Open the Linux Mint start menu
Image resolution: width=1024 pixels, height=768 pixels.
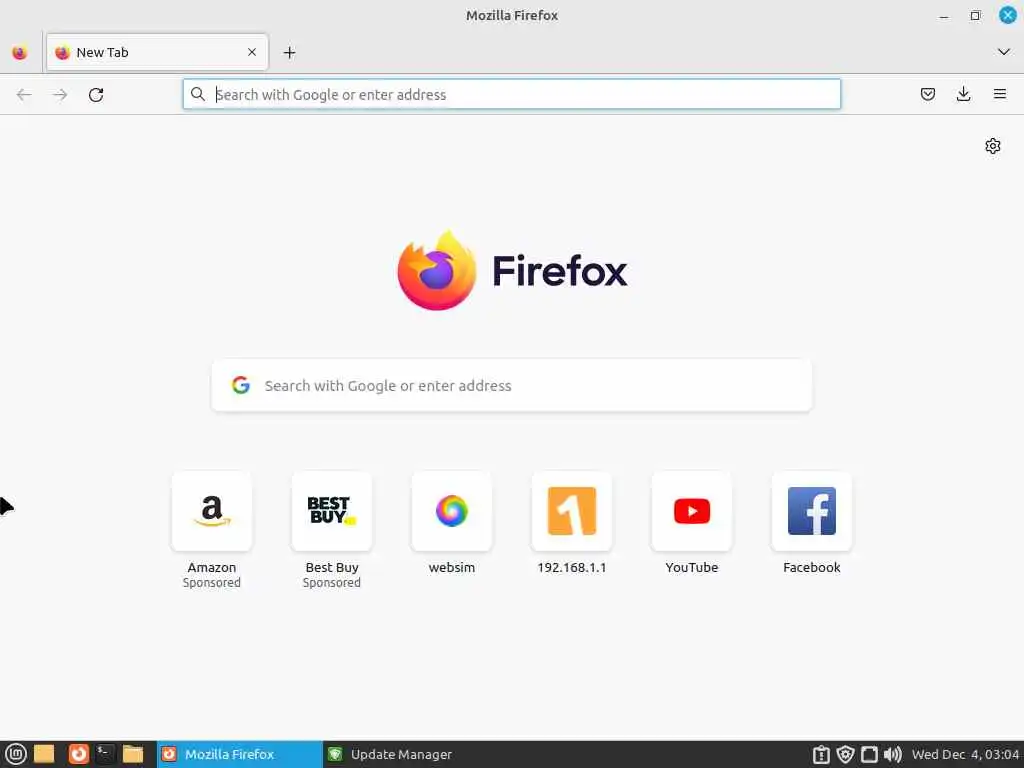(15, 754)
